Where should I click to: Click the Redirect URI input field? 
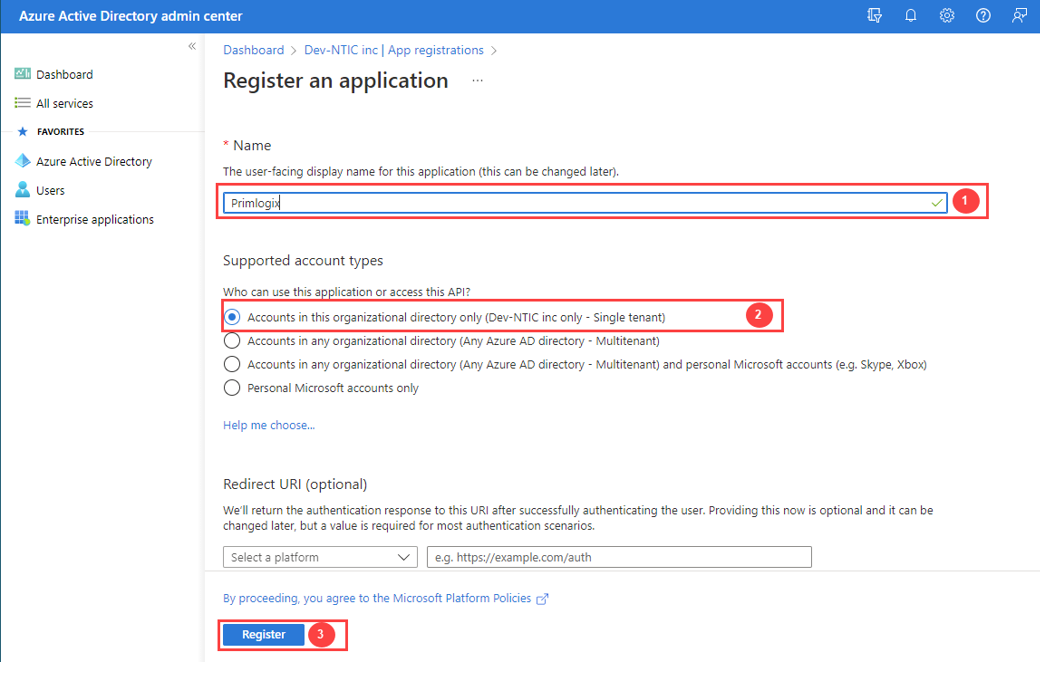pos(619,557)
